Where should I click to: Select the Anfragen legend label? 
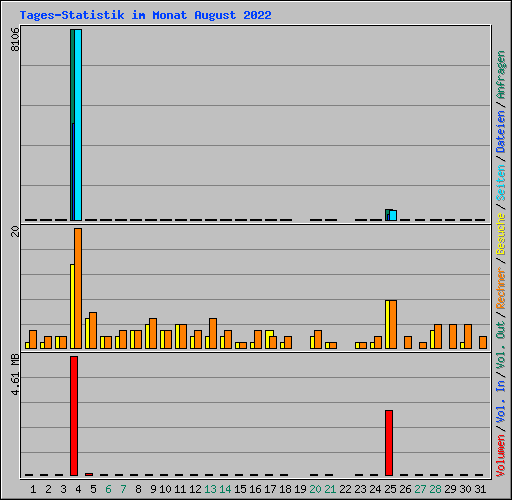pos(501,75)
